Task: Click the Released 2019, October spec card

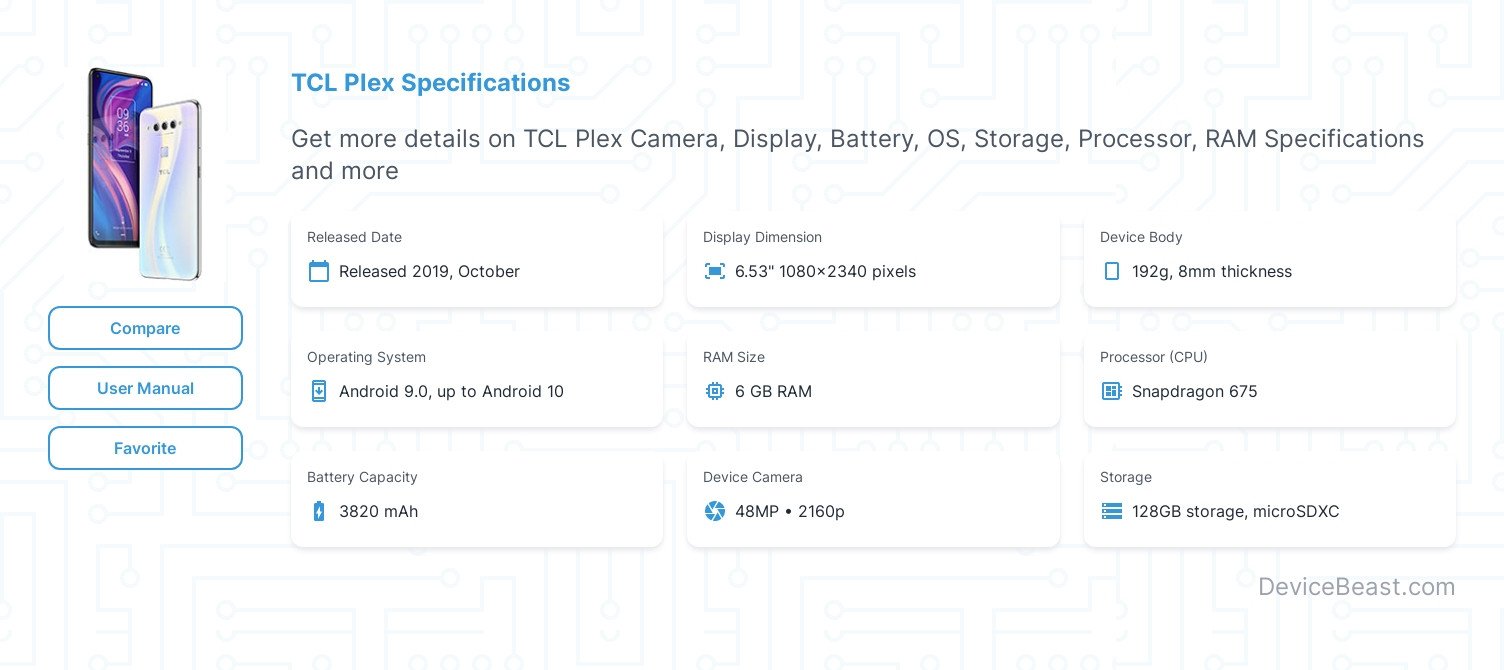Action: [x=476, y=260]
